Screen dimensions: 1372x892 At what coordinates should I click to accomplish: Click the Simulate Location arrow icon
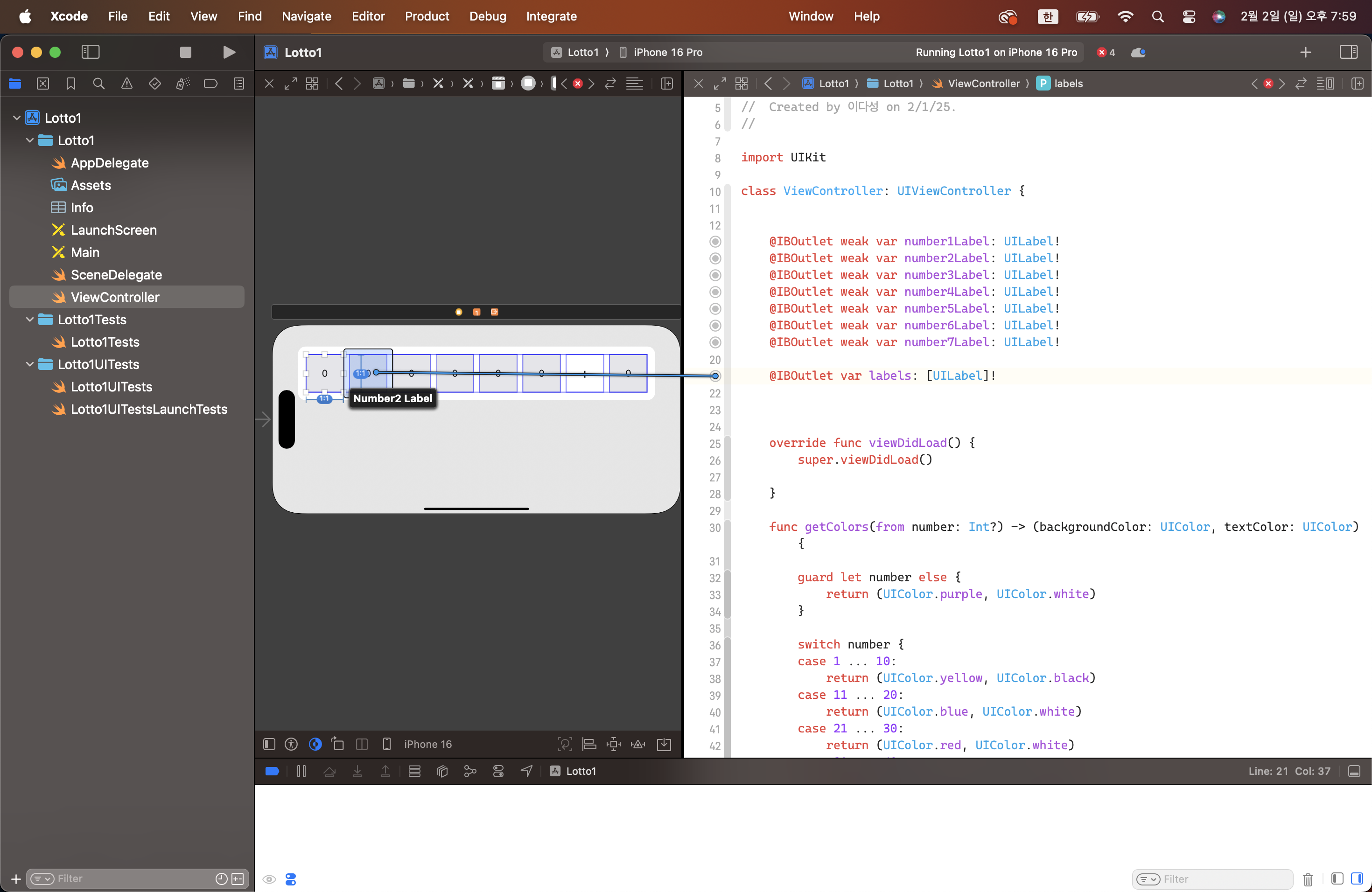pyautogui.click(x=526, y=771)
